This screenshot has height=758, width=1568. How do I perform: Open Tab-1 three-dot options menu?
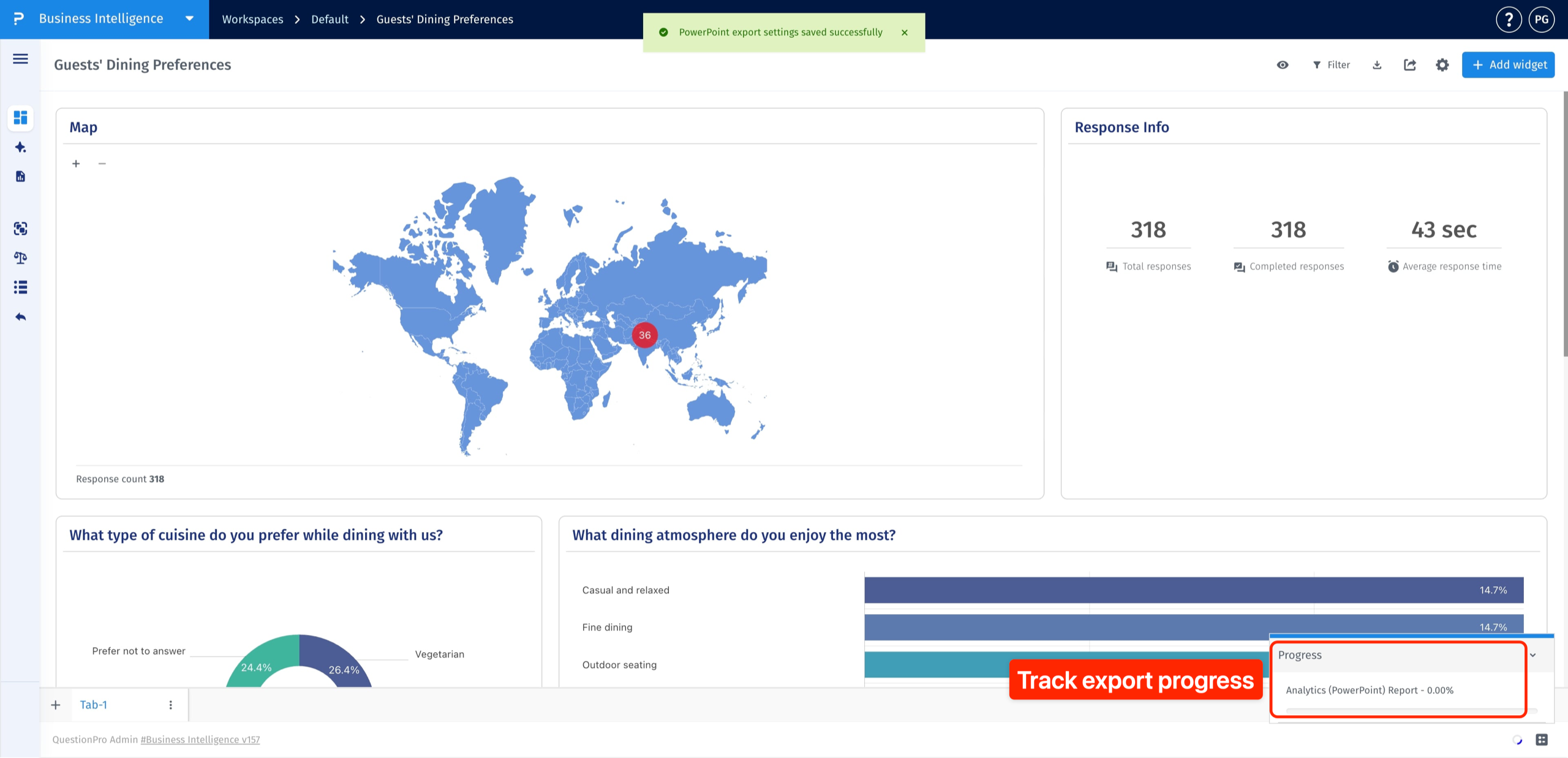pyautogui.click(x=170, y=705)
